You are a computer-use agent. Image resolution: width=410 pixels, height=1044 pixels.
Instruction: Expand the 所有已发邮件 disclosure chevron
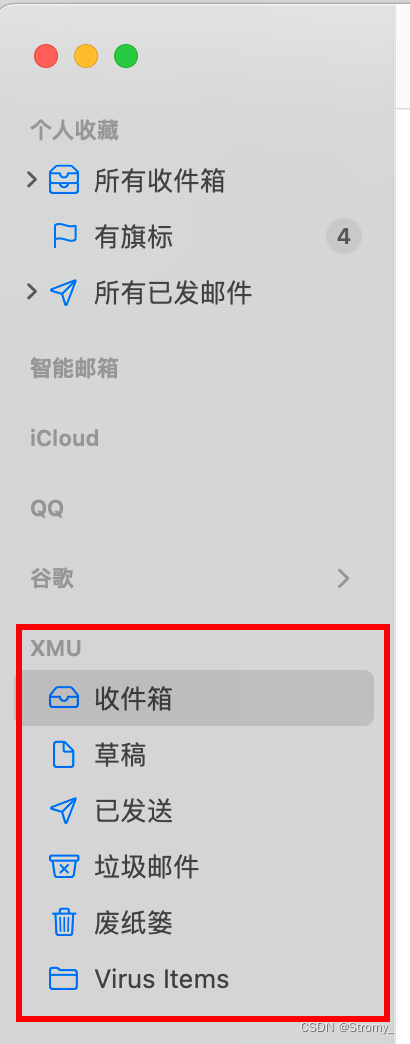tap(31, 292)
